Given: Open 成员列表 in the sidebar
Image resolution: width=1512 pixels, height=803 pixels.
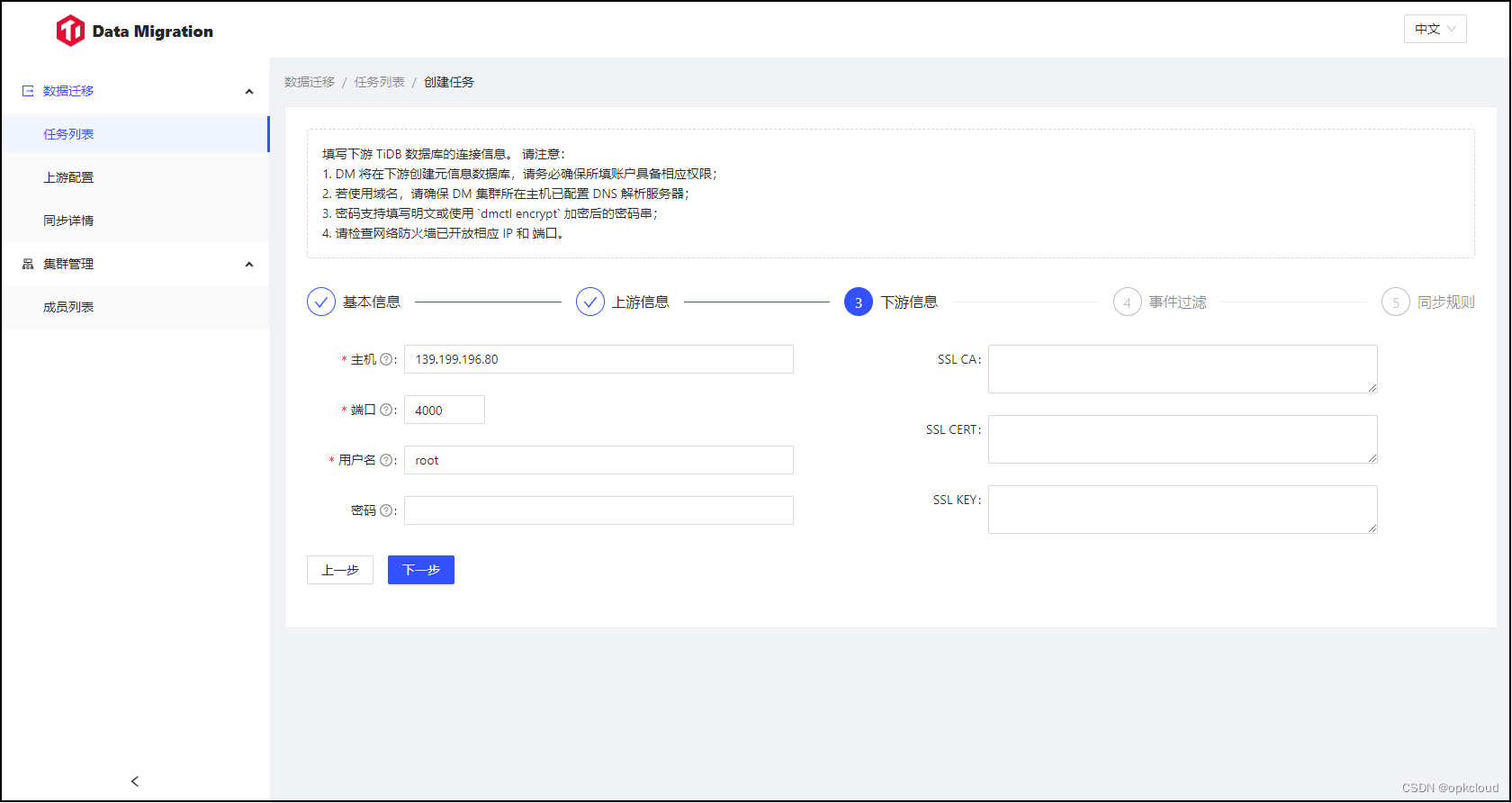Looking at the screenshot, I should (x=135, y=307).
